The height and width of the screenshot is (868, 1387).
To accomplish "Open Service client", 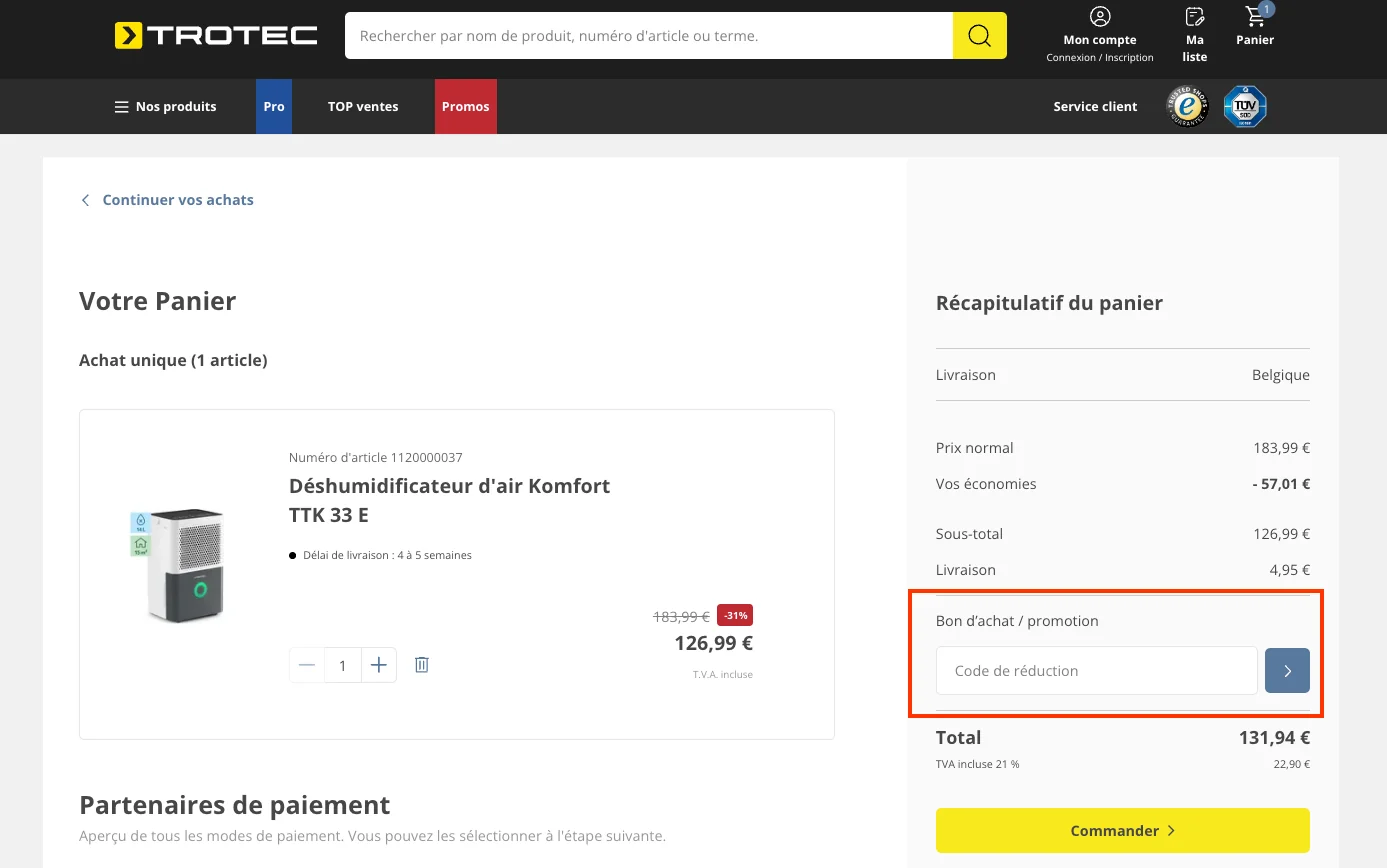I will (x=1095, y=106).
